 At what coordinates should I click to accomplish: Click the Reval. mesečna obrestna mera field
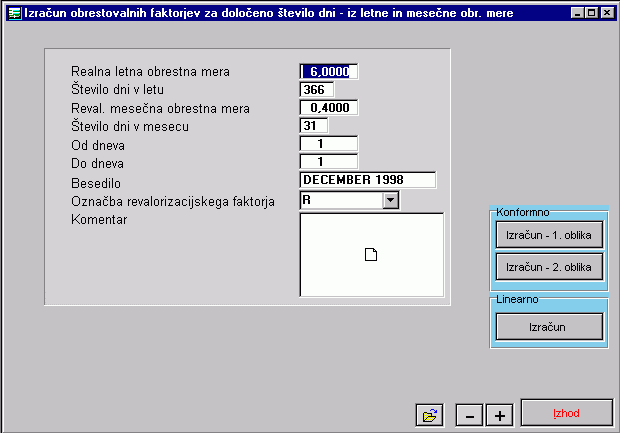(329, 108)
